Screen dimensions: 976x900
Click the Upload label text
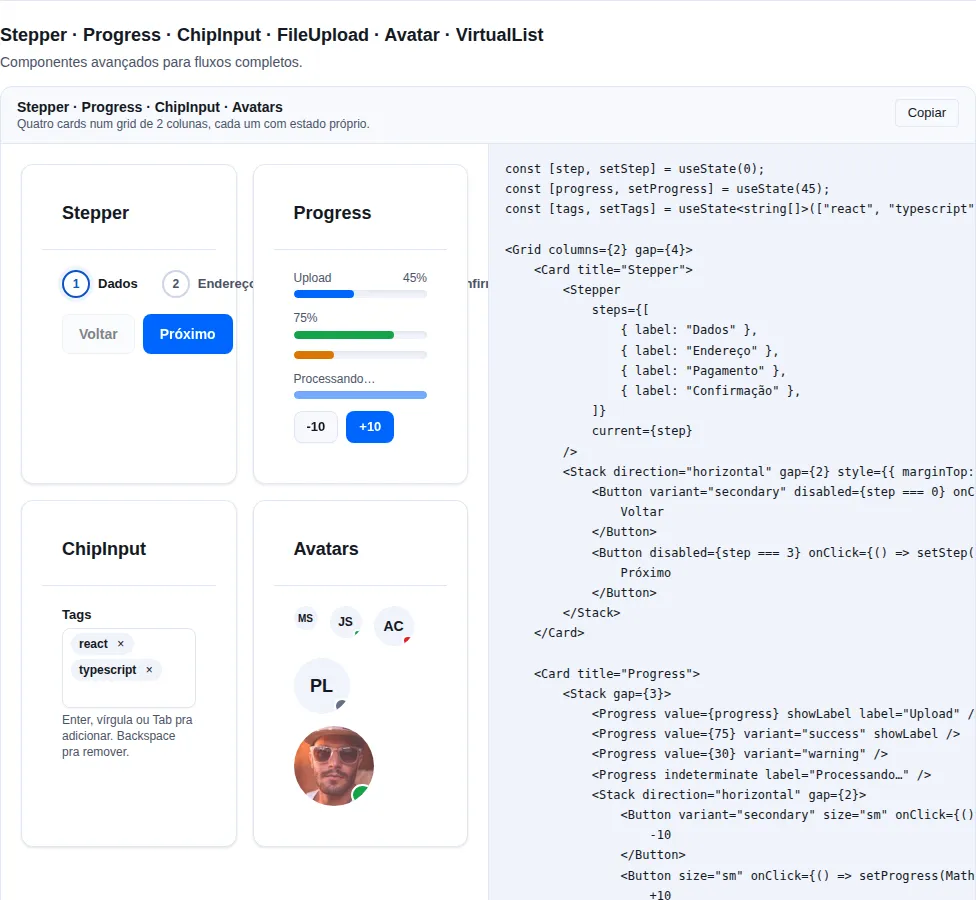coord(312,278)
